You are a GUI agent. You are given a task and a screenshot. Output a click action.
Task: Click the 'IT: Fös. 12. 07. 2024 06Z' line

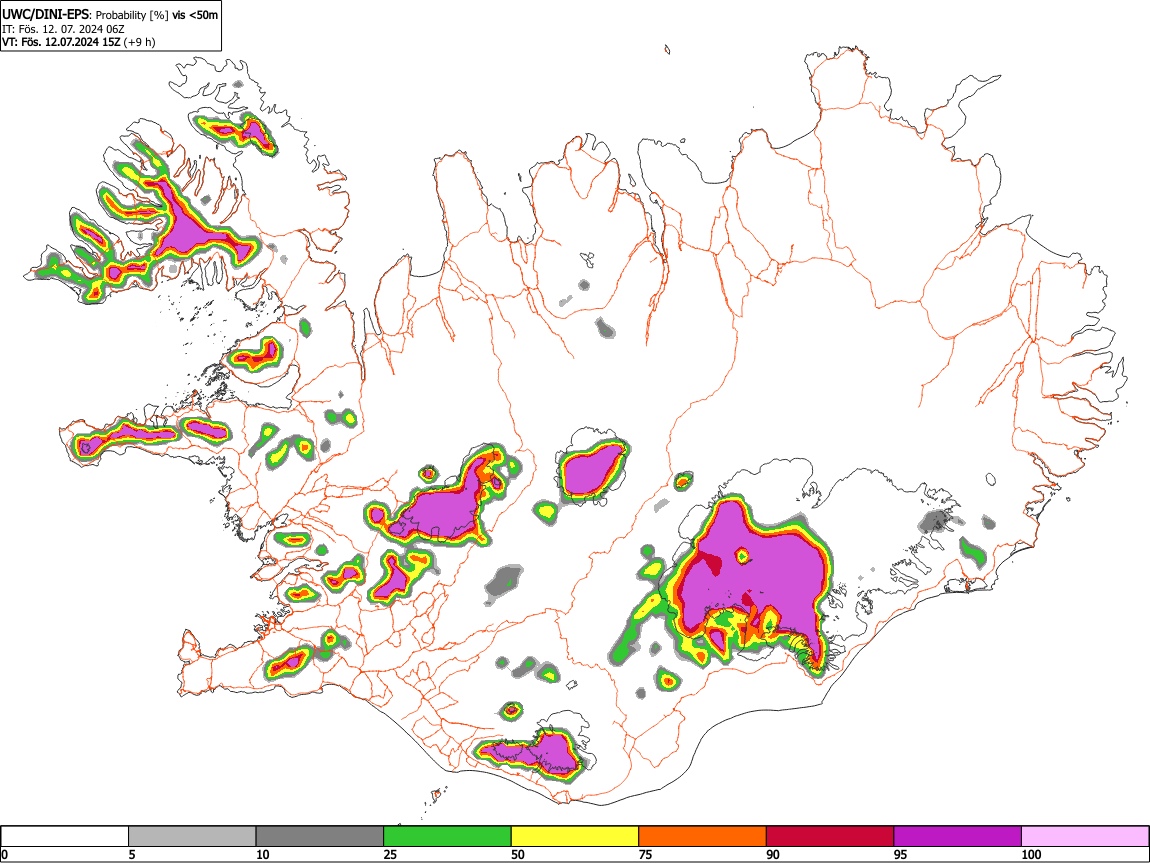point(63,29)
